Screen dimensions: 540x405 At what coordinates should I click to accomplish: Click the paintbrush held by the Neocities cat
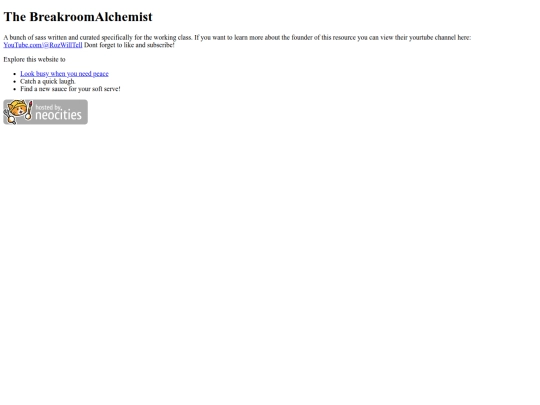click(29, 110)
